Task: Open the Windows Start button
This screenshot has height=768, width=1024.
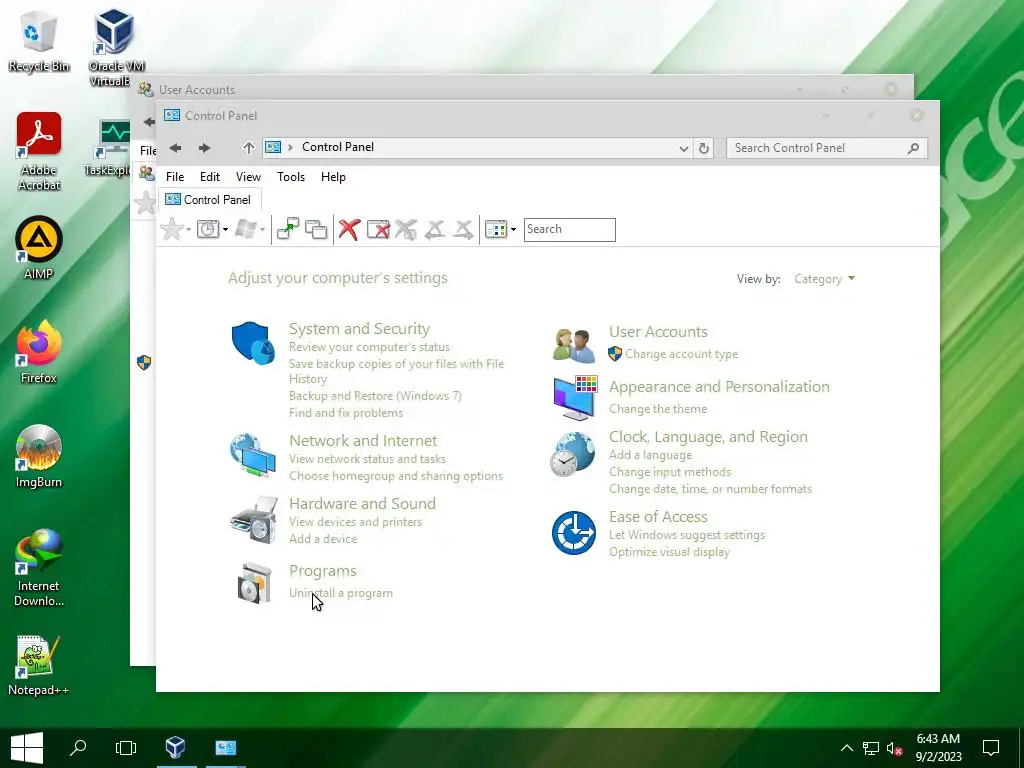Action: coord(27,748)
